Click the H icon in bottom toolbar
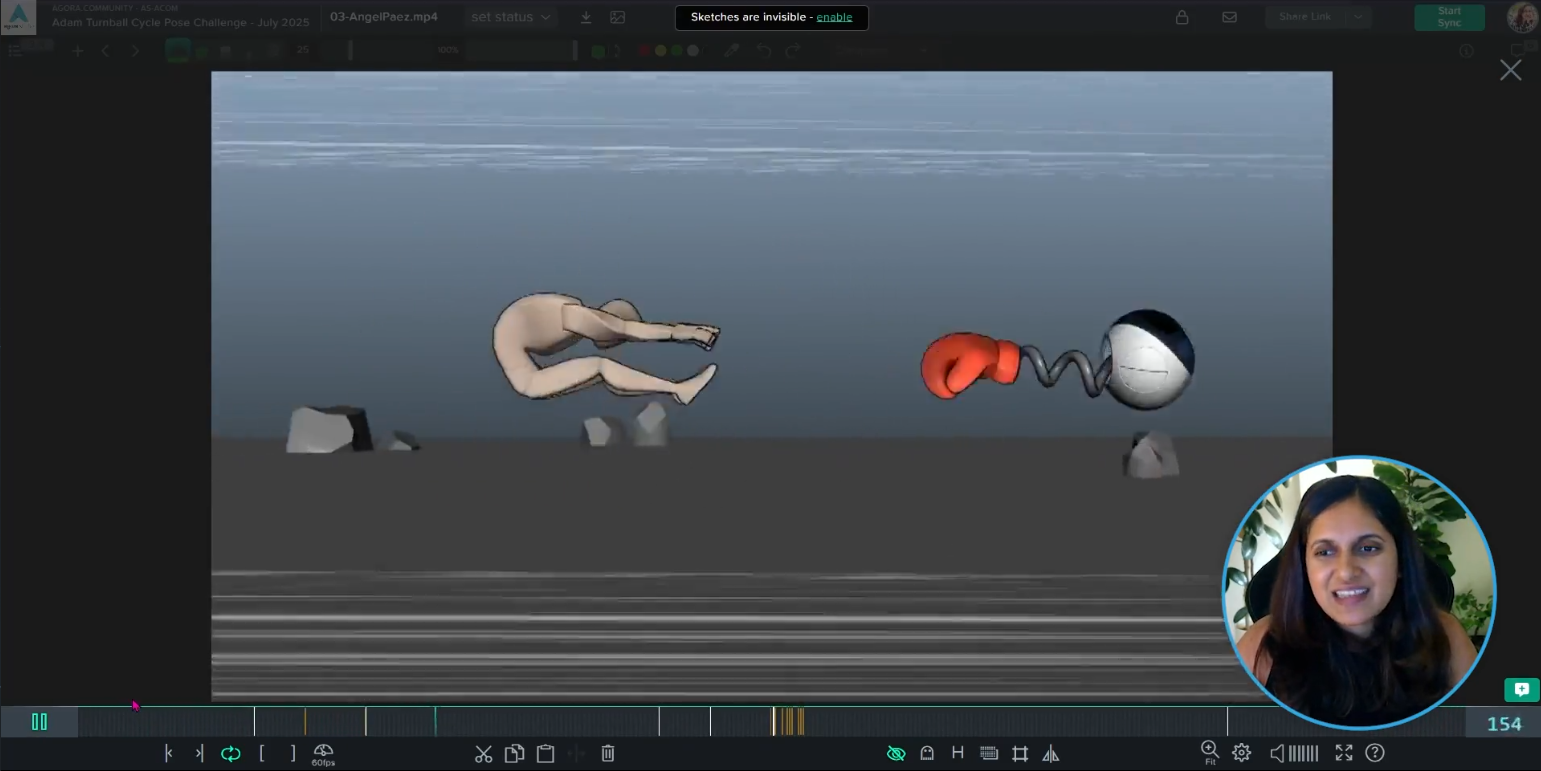Screen dimensions: 1541x771 (958, 753)
